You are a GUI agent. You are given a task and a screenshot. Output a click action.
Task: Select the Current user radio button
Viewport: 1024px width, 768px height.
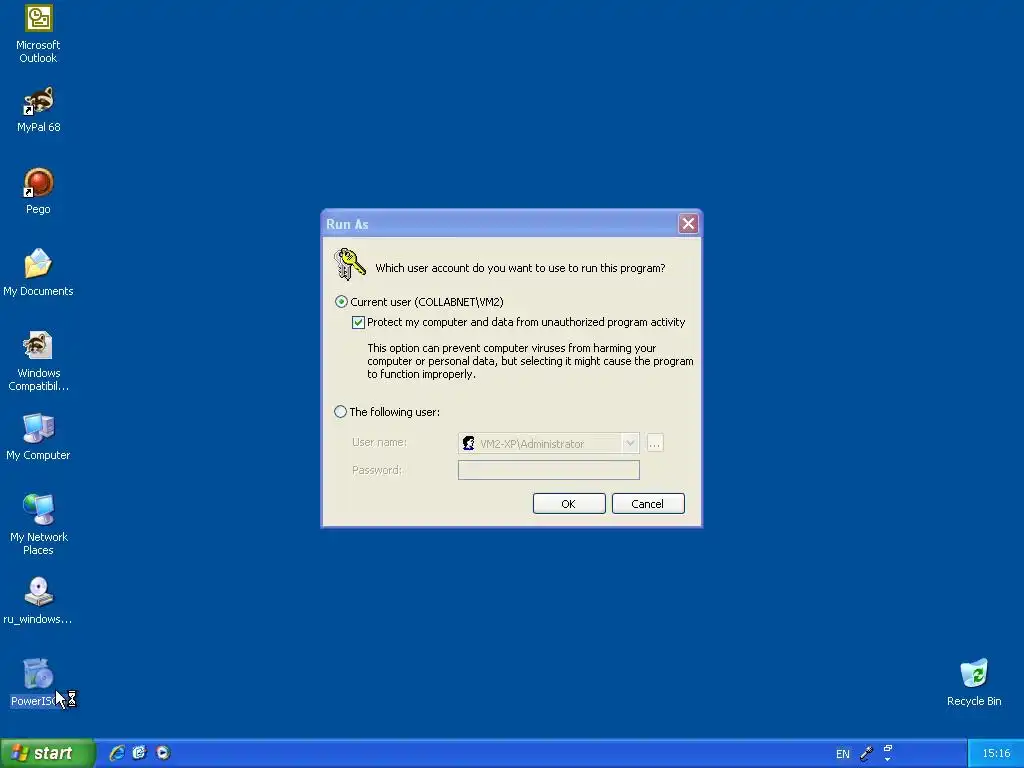click(x=341, y=302)
